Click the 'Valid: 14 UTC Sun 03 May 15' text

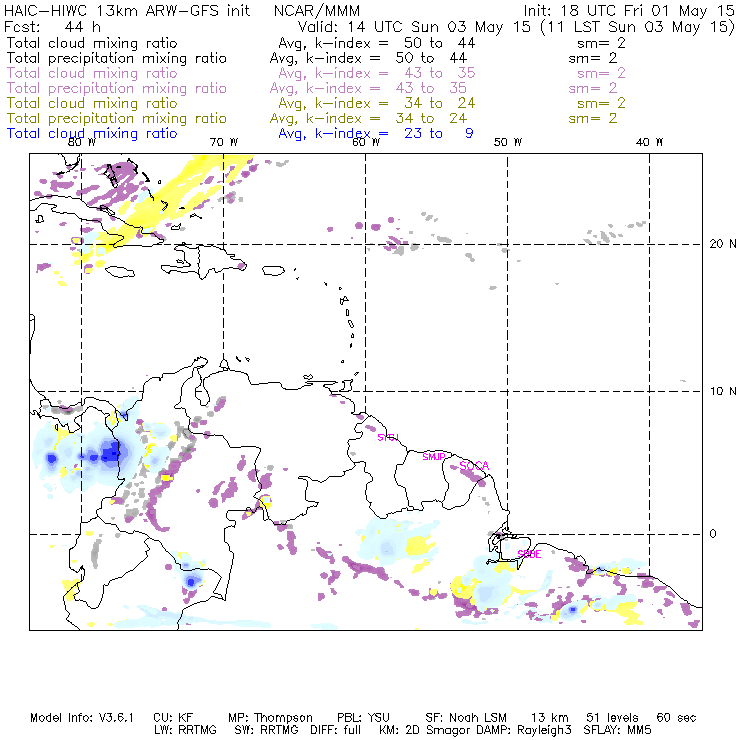click(x=414, y=27)
